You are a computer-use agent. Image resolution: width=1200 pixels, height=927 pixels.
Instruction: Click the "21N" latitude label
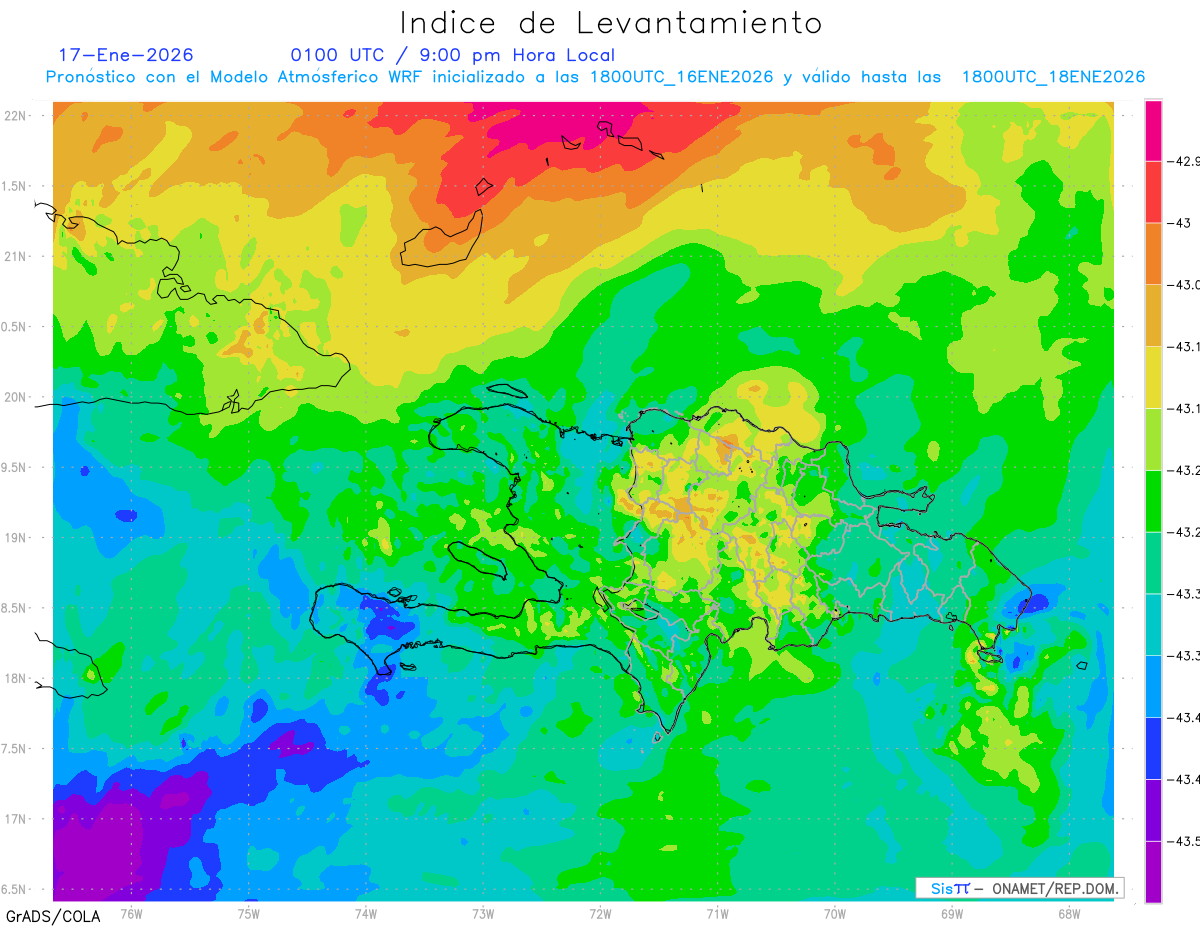tap(17, 257)
